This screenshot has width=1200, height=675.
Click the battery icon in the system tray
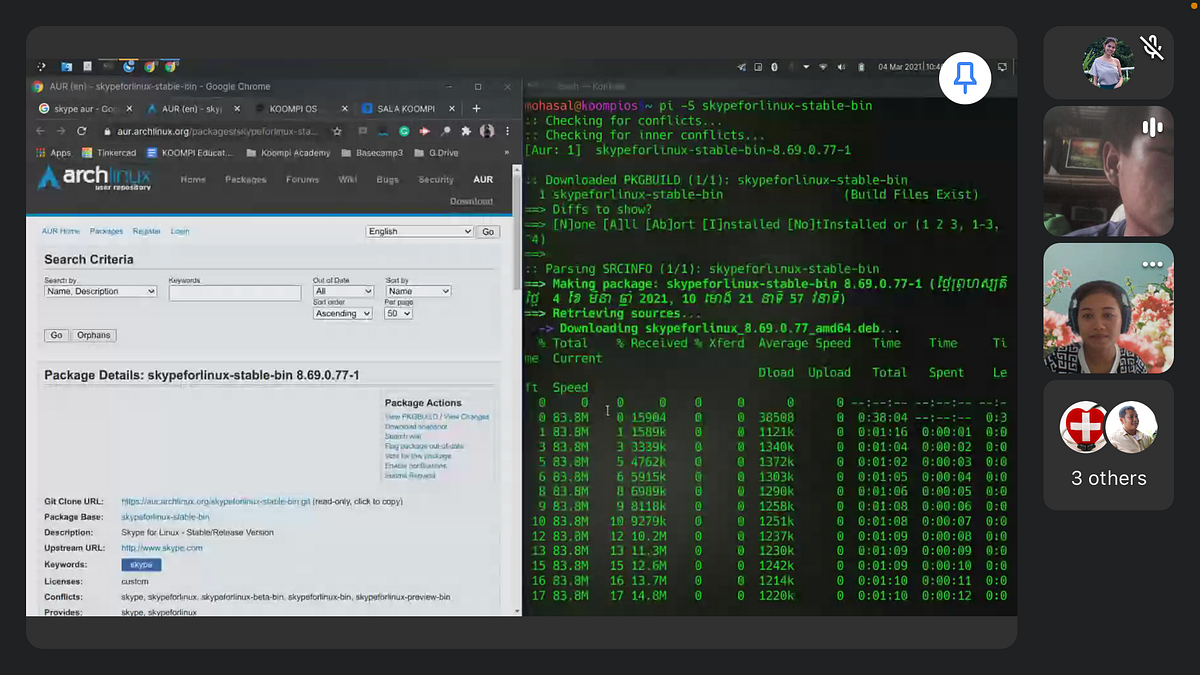[861, 67]
